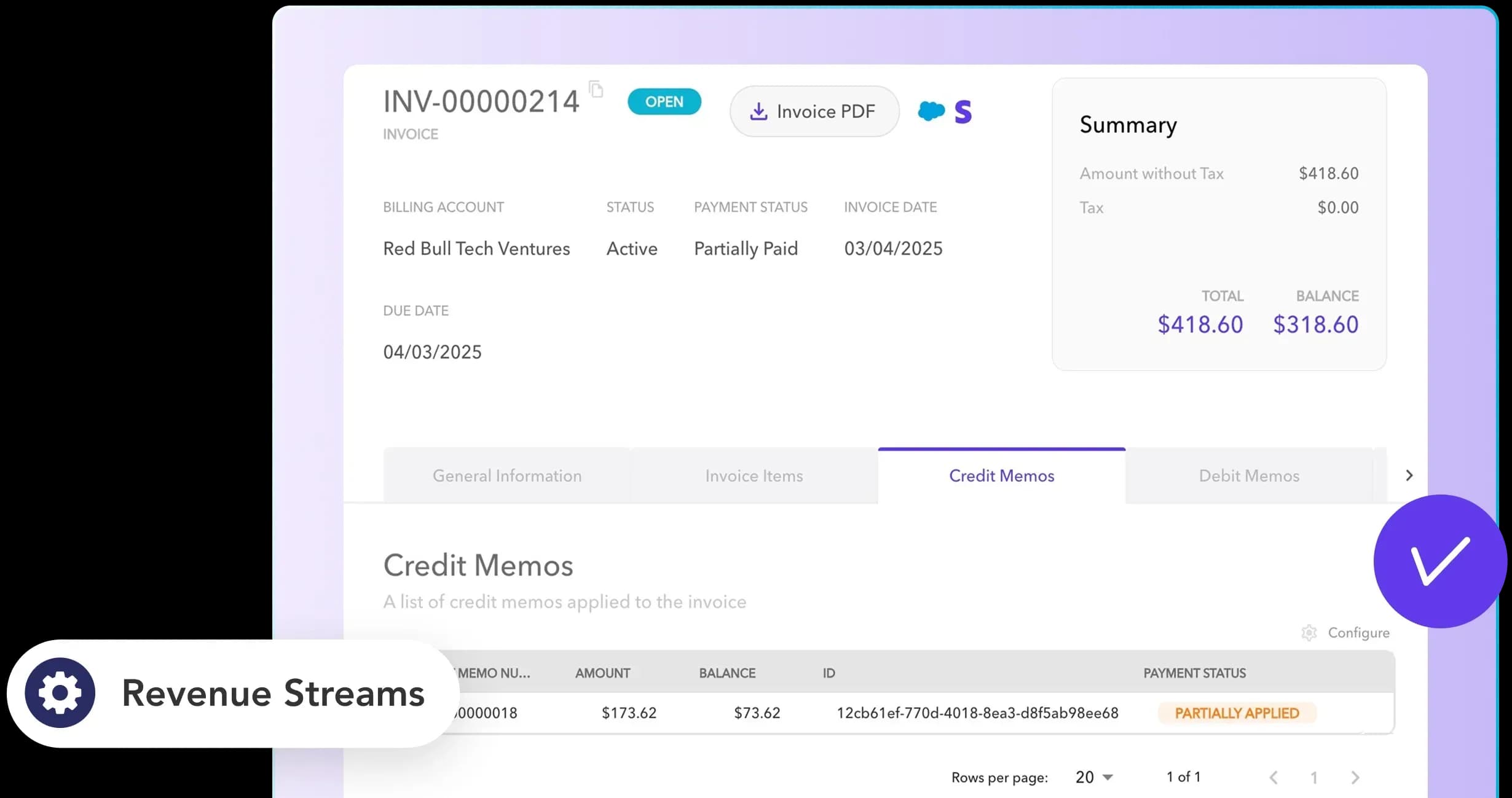Click the purple Stripe S icon

963,112
